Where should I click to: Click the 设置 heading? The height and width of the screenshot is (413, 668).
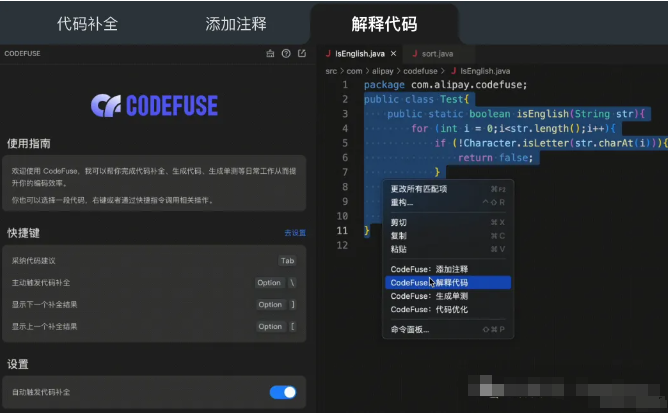pos(17,364)
